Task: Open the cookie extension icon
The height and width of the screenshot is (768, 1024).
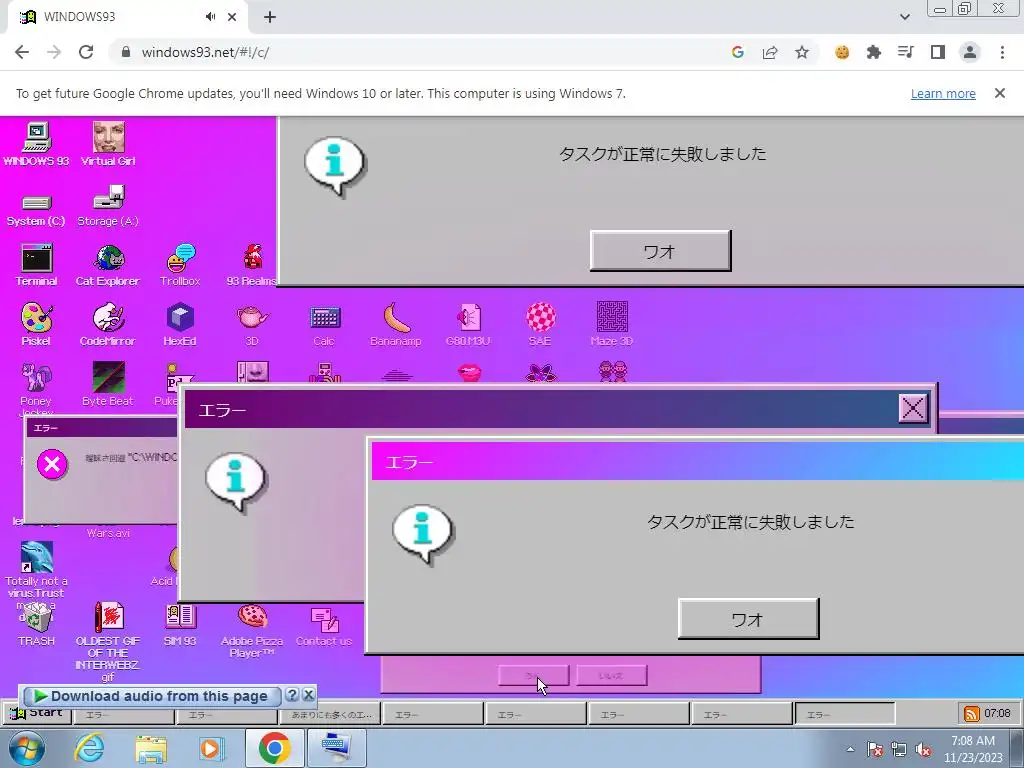Action: [x=842, y=52]
